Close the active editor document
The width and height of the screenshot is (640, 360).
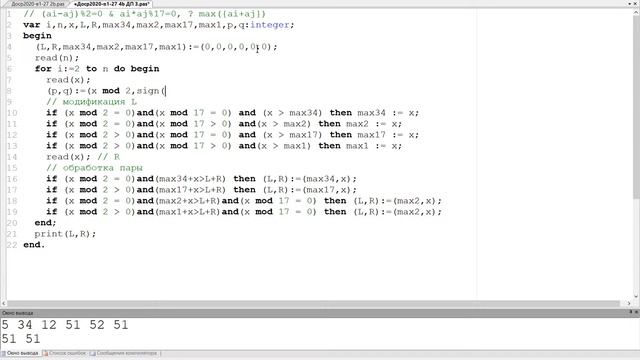(x=636, y=4)
